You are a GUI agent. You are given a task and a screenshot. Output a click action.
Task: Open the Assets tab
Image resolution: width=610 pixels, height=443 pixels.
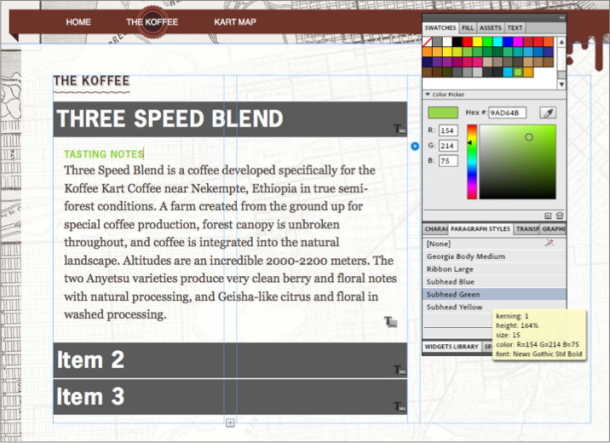click(x=490, y=28)
